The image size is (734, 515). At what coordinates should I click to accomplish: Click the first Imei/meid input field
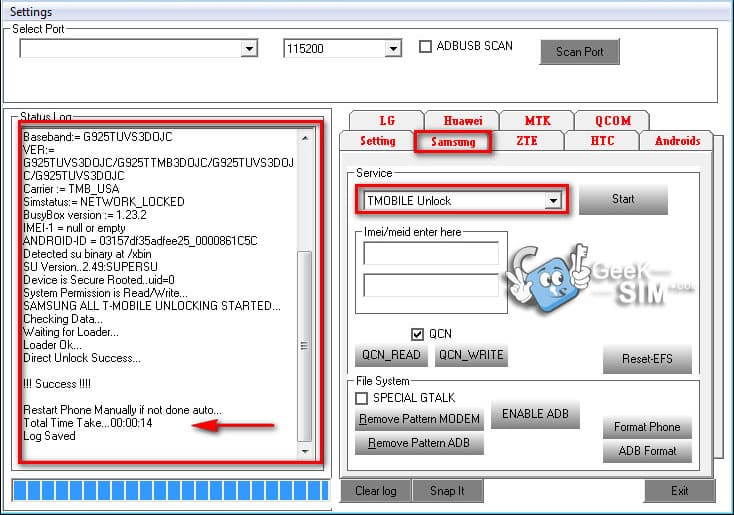click(x=430, y=254)
